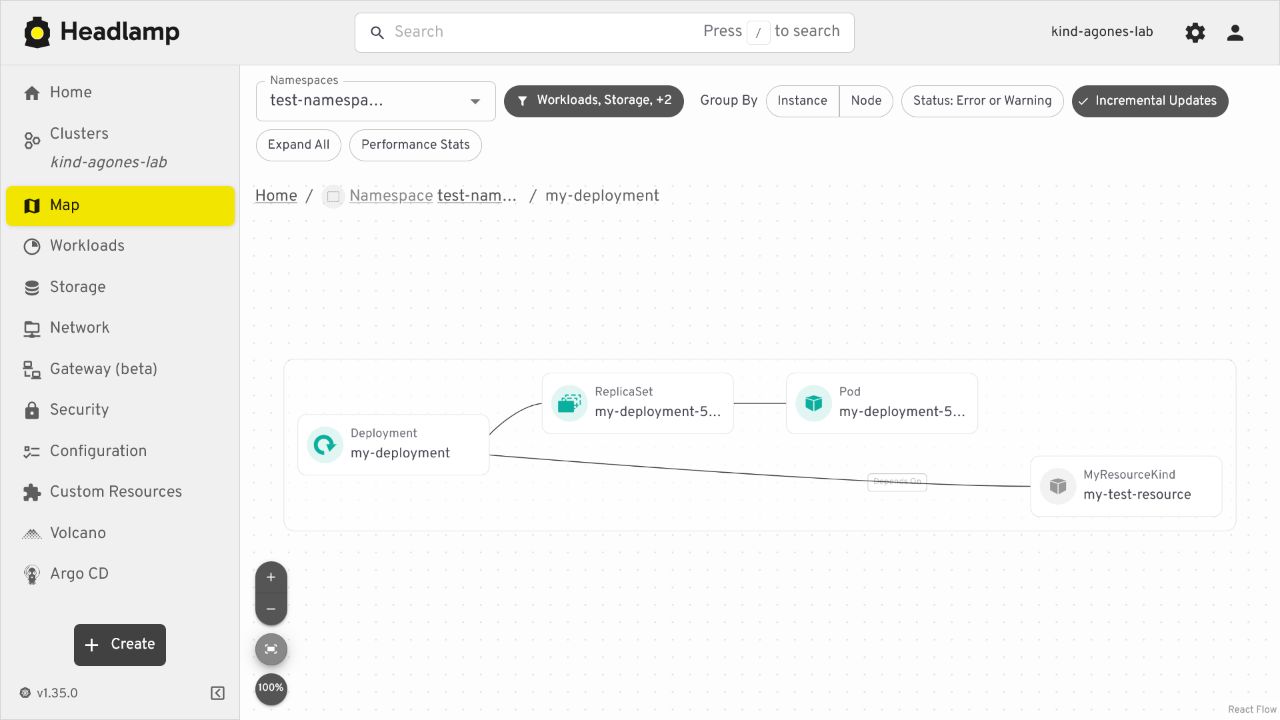Click the Expand All button

(x=299, y=145)
